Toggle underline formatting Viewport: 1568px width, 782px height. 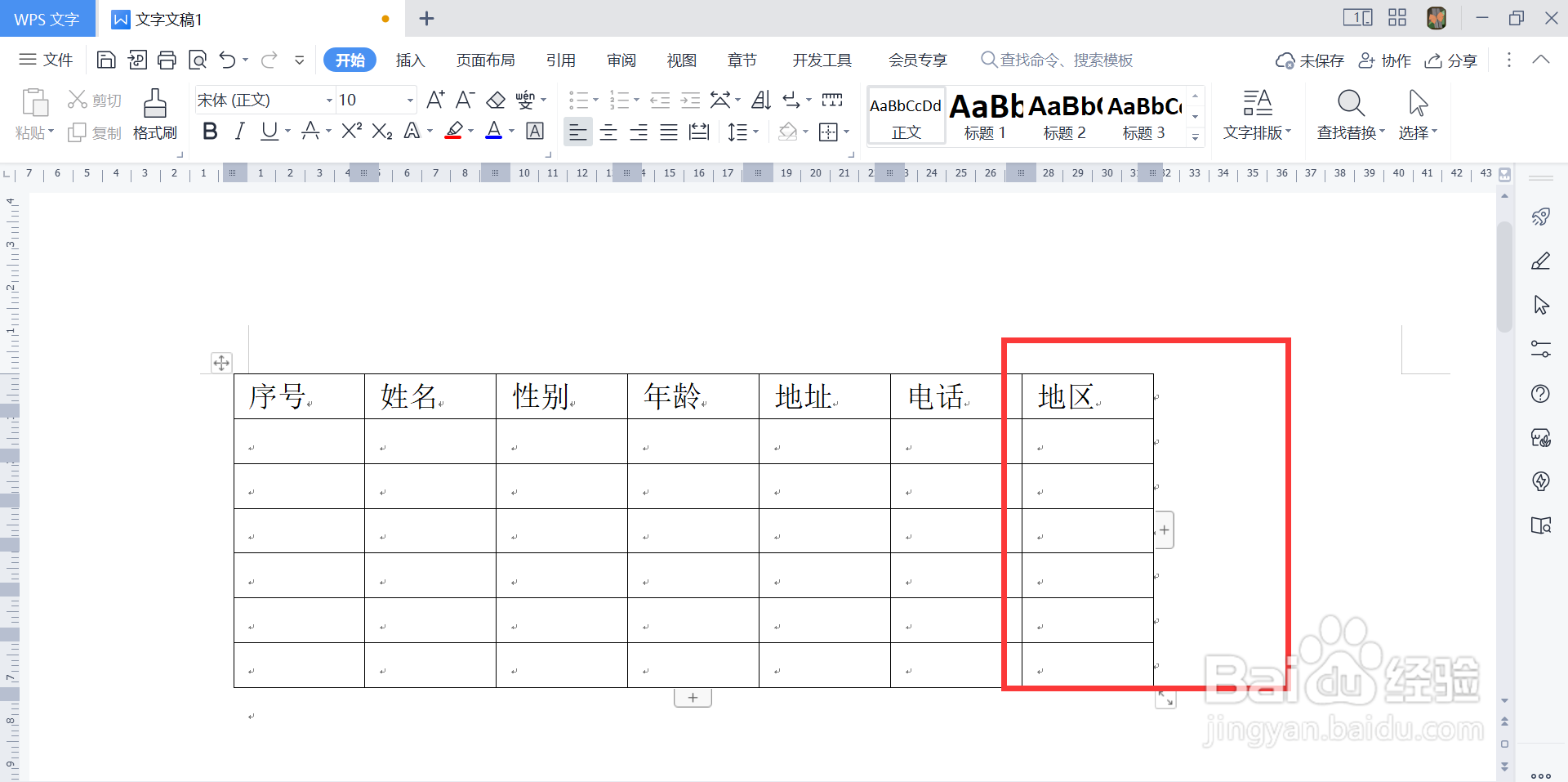click(268, 131)
